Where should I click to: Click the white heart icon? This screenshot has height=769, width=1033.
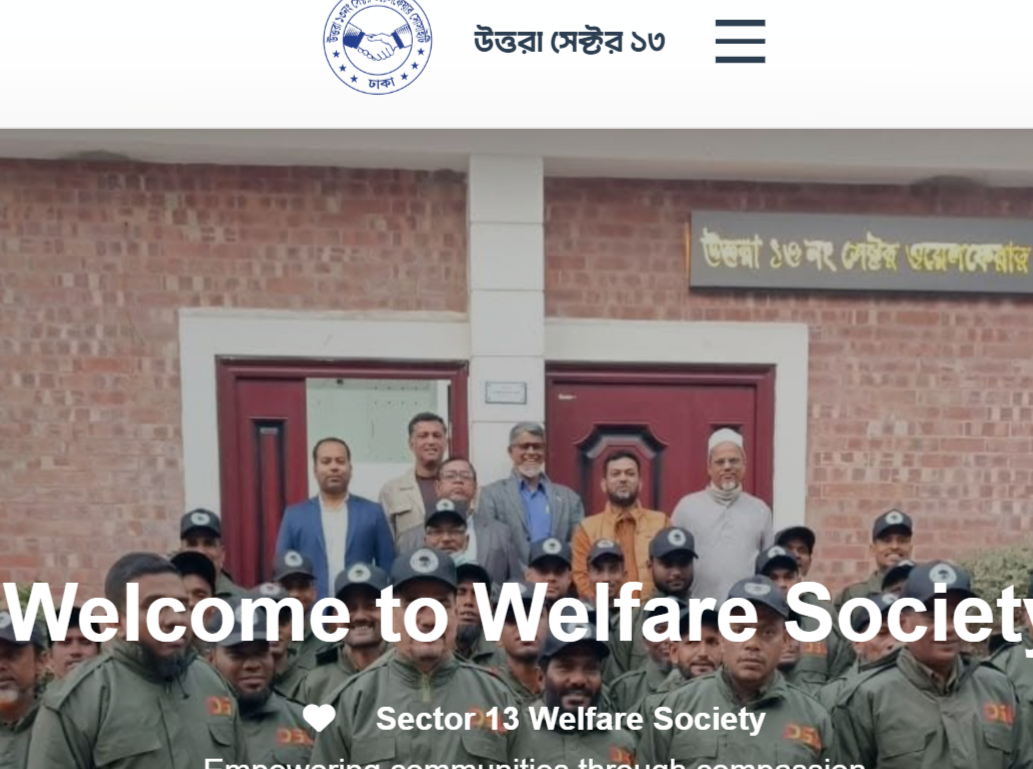pos(320,718)
